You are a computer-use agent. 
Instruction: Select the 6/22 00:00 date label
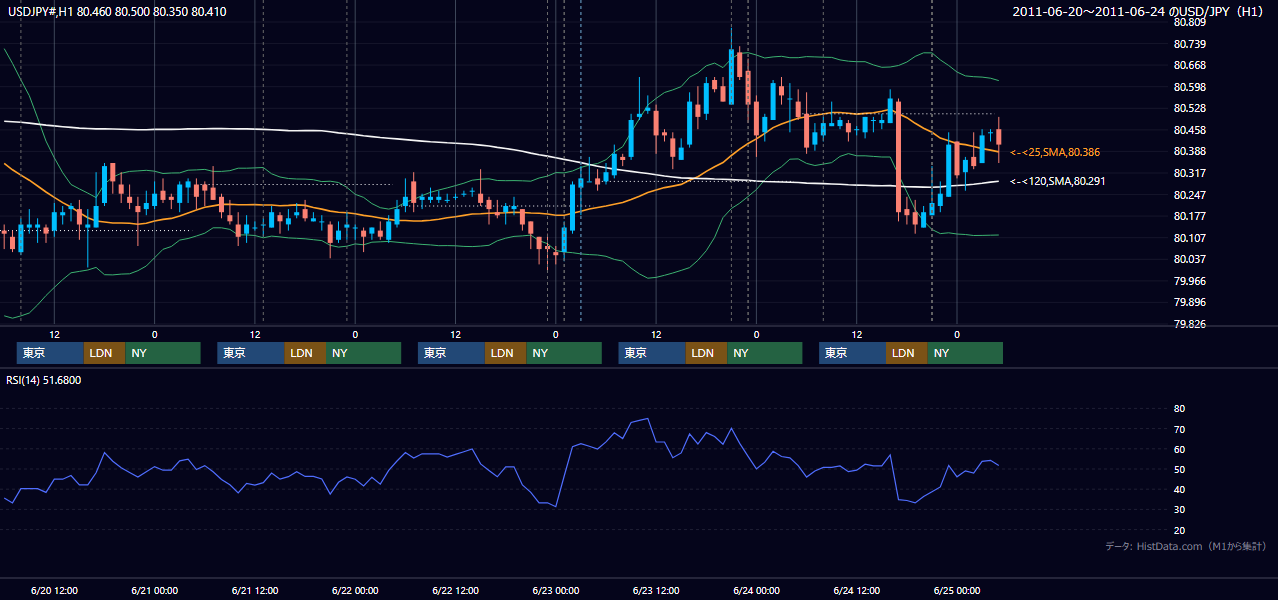pyautogui.click(x=355, y=590)
